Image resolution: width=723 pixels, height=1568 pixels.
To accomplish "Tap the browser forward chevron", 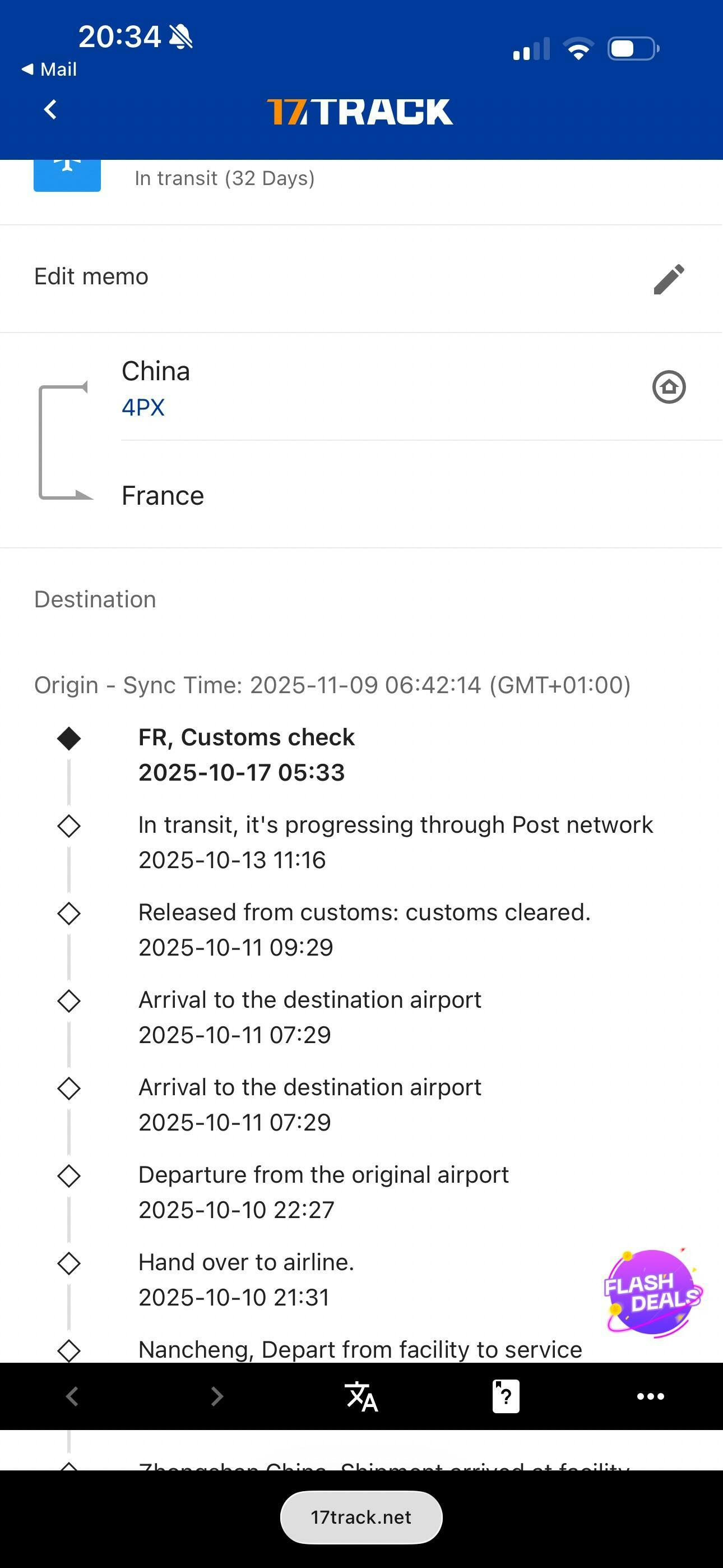I will [216, 1396].
